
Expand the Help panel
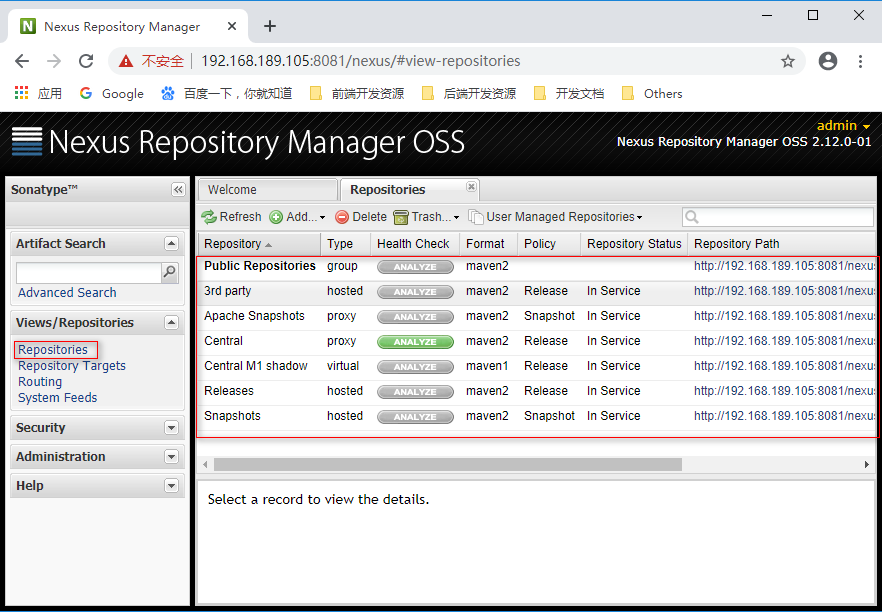tap(171, 485)
